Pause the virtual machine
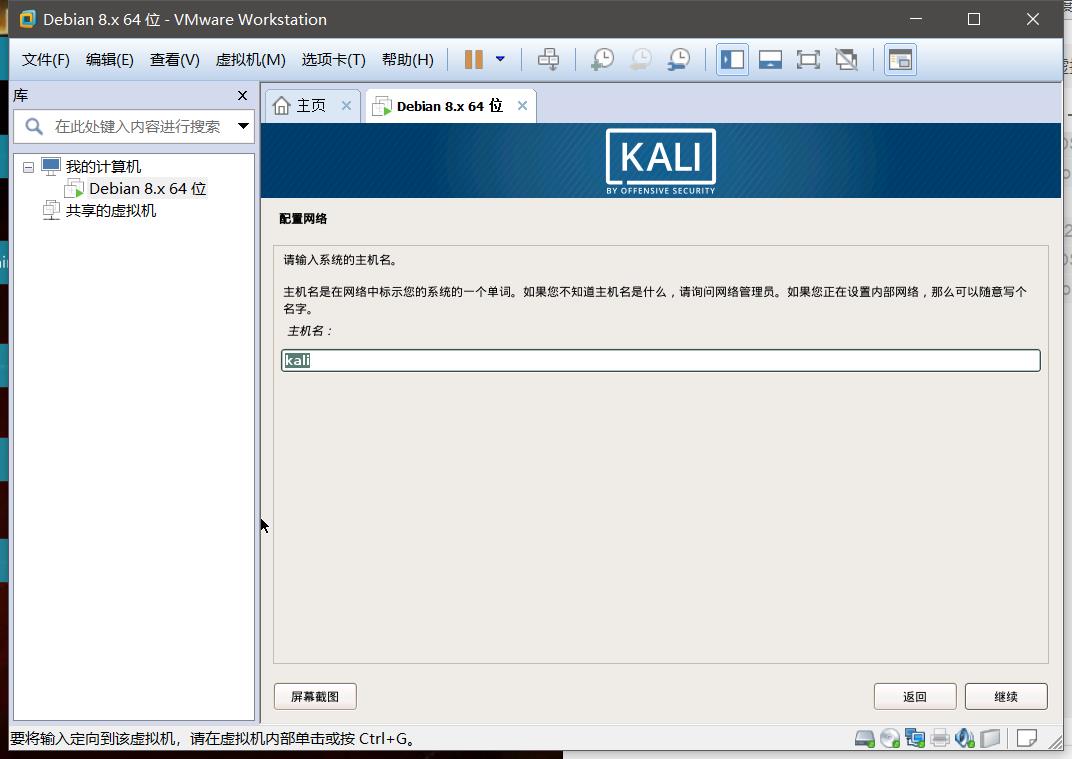The width and height of the screenshot is (1072, 759). 474,59
